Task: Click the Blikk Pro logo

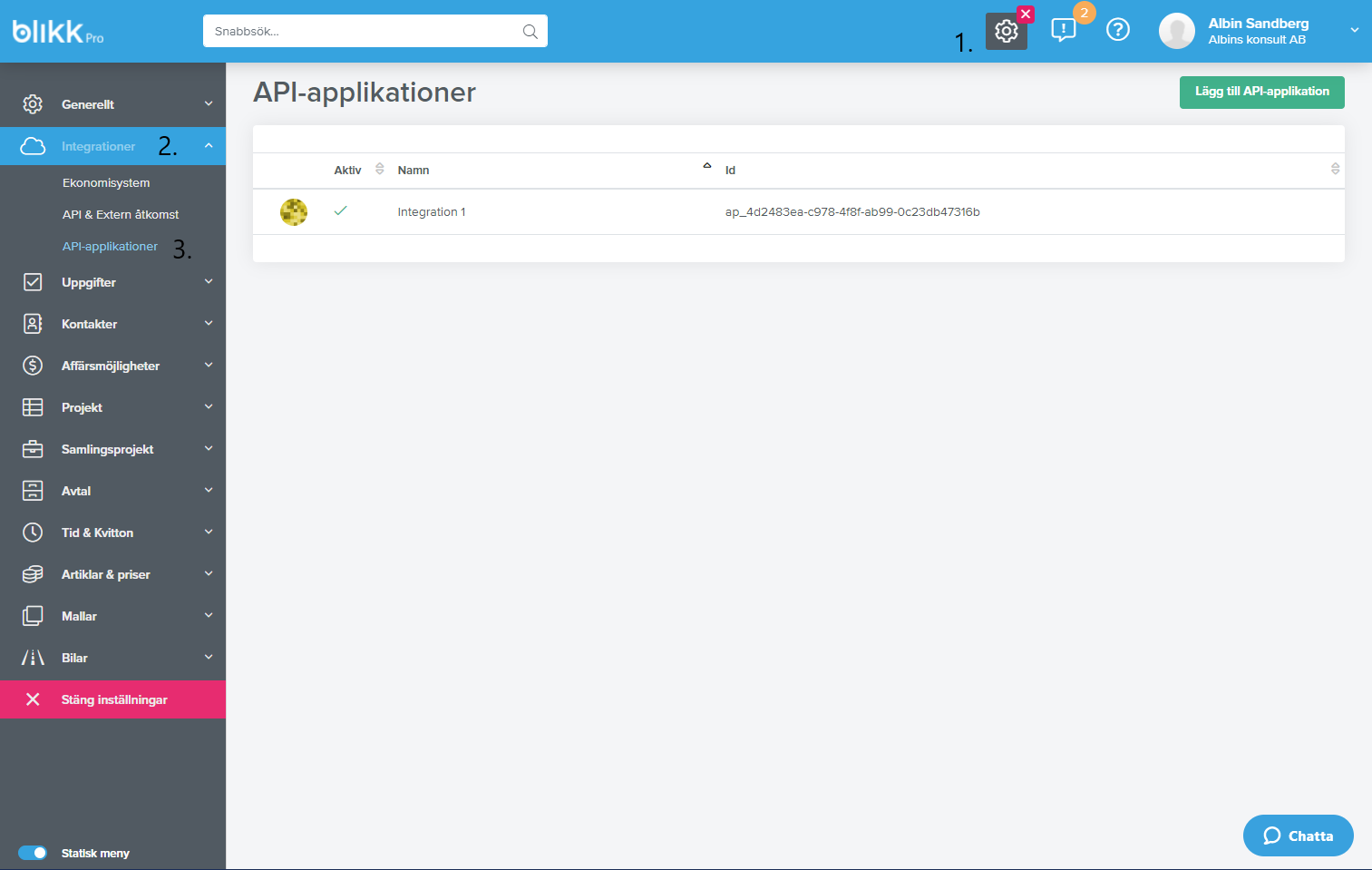Action: (x=58, y=32)
